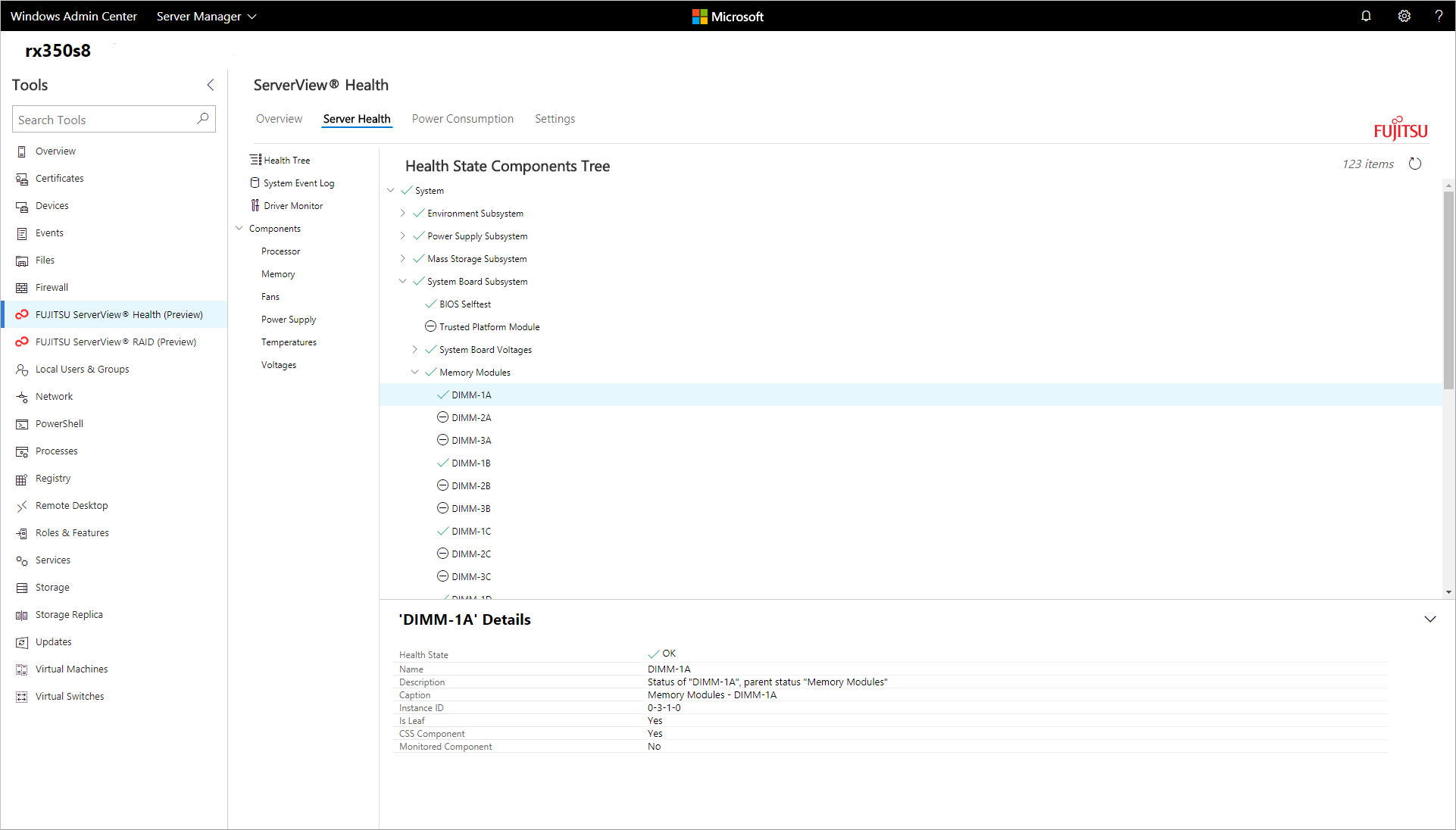
Task: Click the Trusted Platform Module status icon
Action: [x=431, y=326]
